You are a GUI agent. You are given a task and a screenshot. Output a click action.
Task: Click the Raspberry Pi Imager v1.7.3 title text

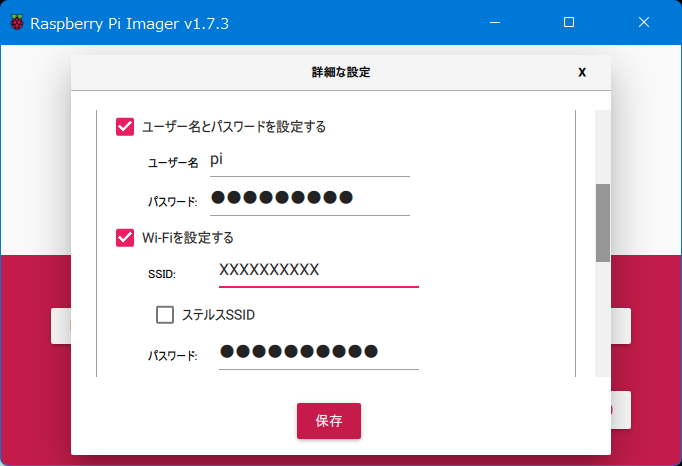click(x=129, y=23)
